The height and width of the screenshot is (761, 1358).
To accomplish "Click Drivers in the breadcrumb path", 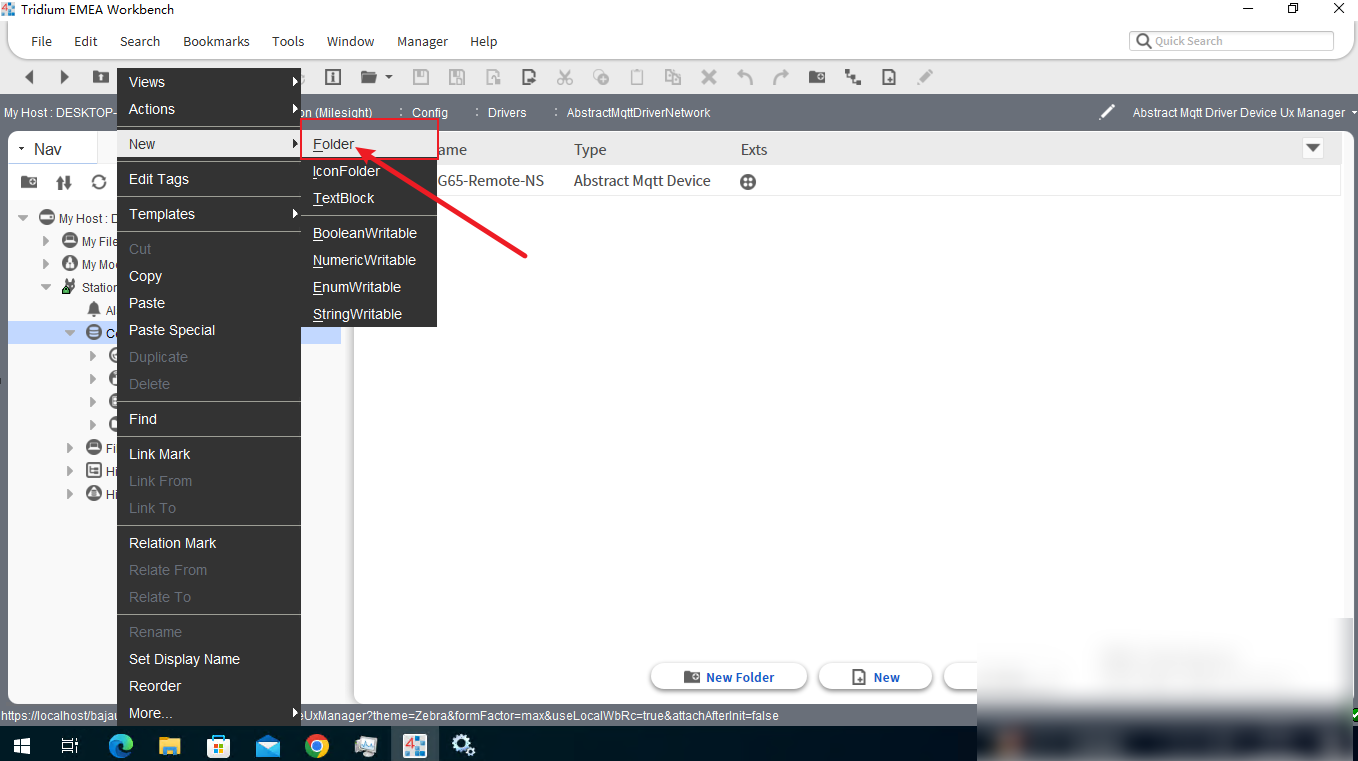I will point(507,113).
